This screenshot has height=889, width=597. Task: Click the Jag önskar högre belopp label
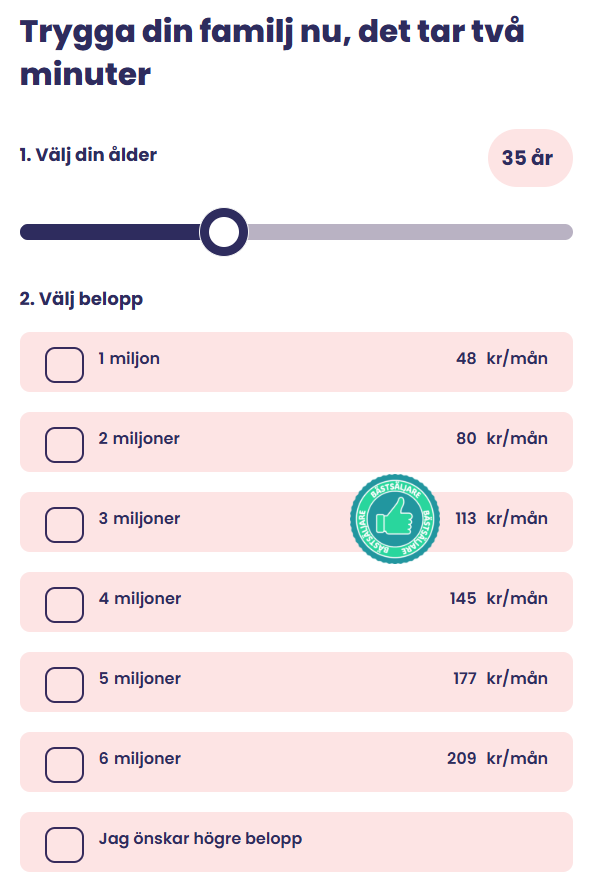pyautogui.click(x=200, y=839)
